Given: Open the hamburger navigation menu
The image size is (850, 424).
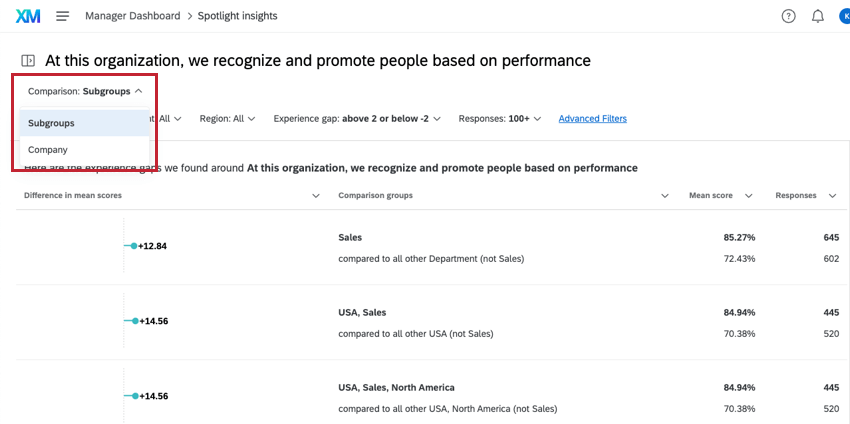Looking at the screenshot, I should [62, 16].
